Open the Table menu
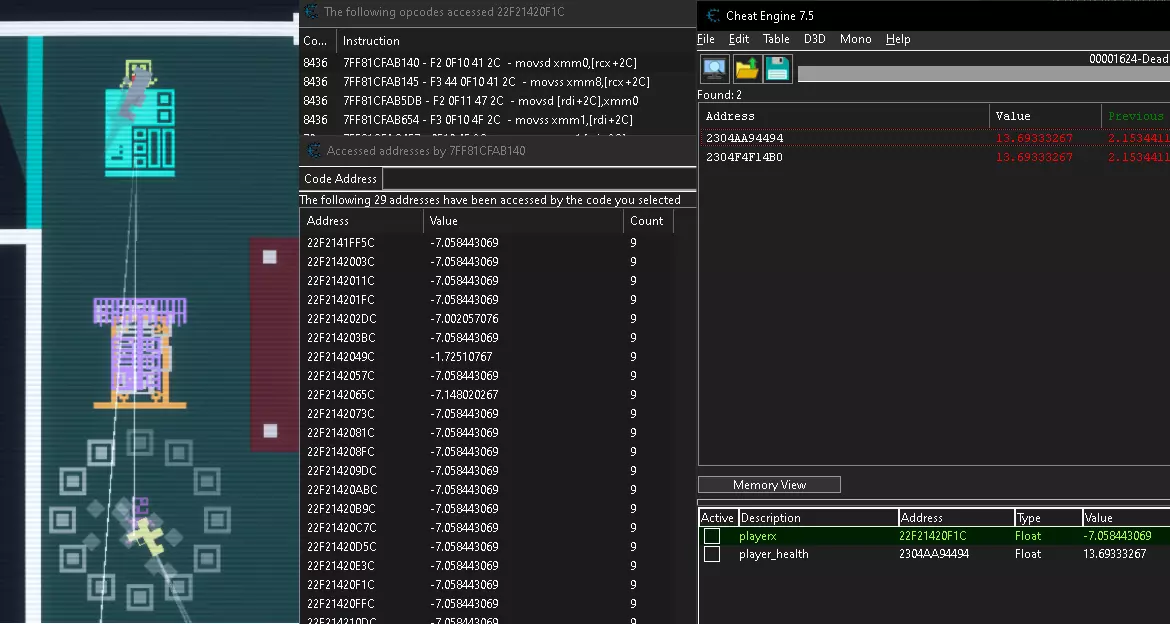 (776, 39)
